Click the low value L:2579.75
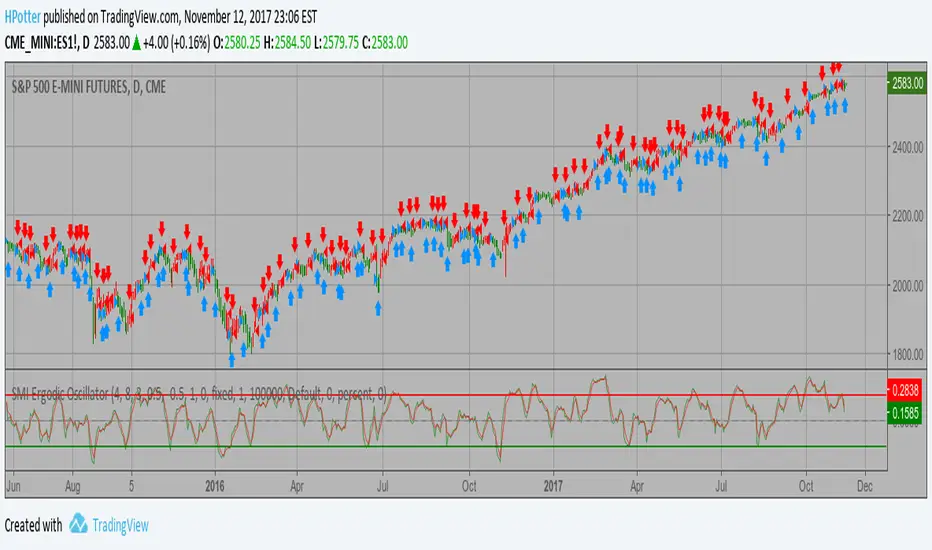The height and width of the screenshot is (550, 932). pos(336,43)
